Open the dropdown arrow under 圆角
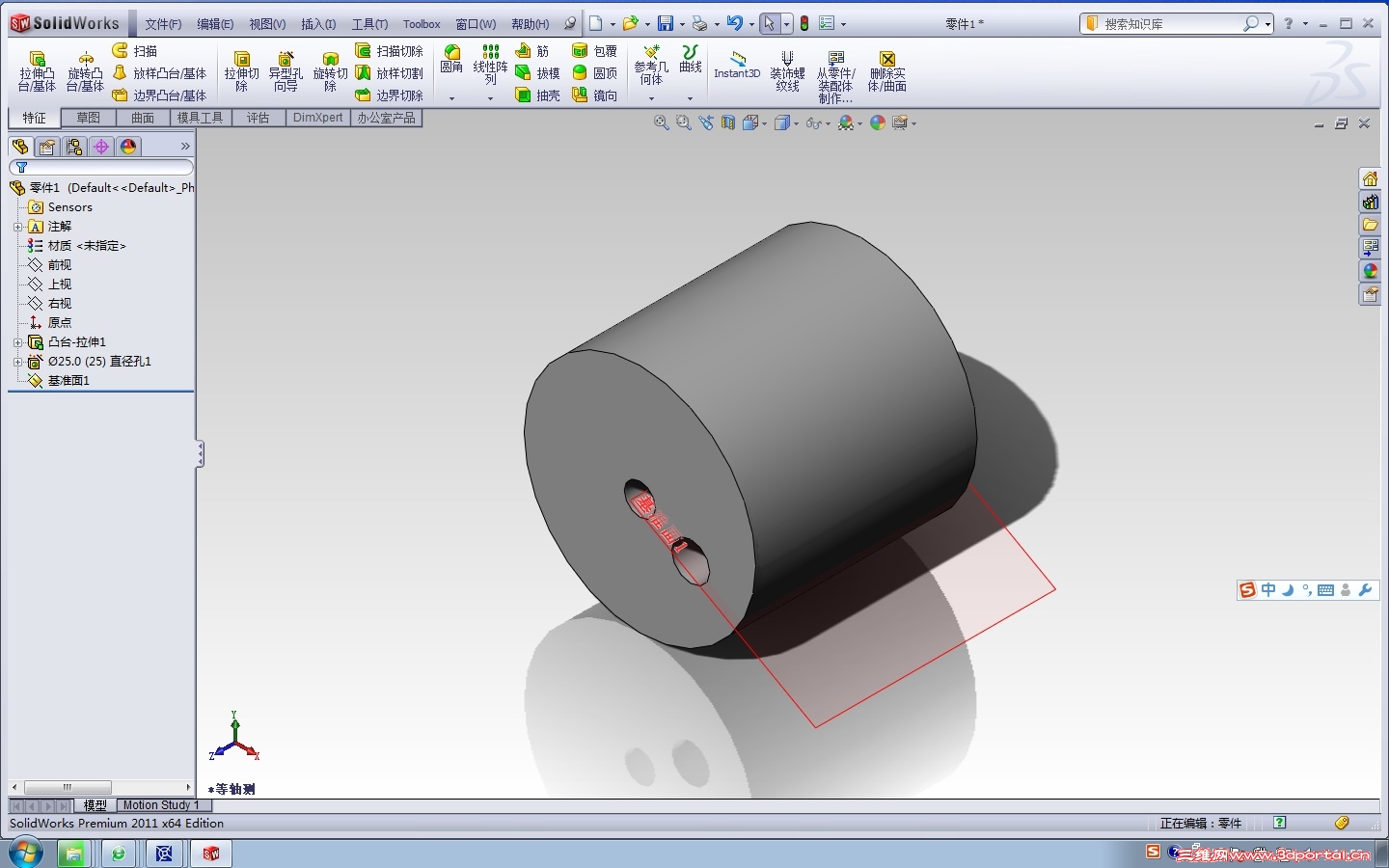This screenshot has height=868, width=1389. (x=451, y=98)
